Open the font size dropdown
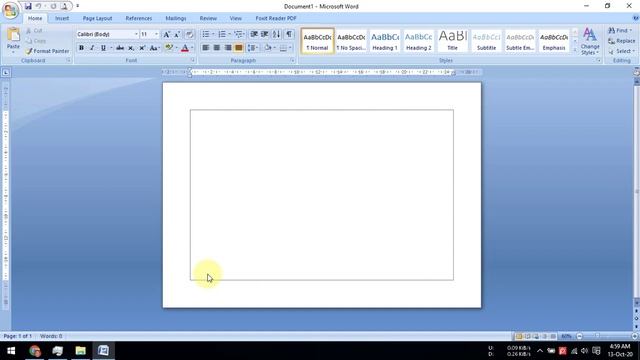The width and height of the screenshot is (640, 360). (x=156, y=34)
